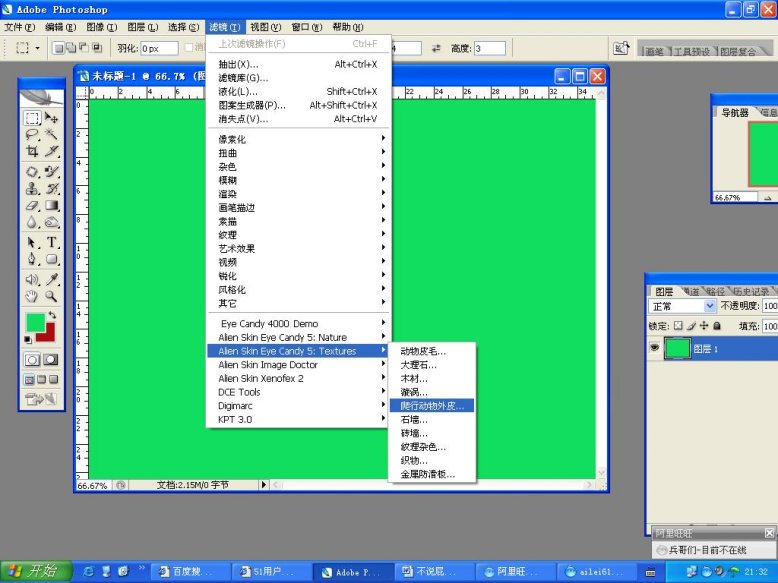Select the Slice tool
The image size is (778, 583).
[x=52, y=151]
